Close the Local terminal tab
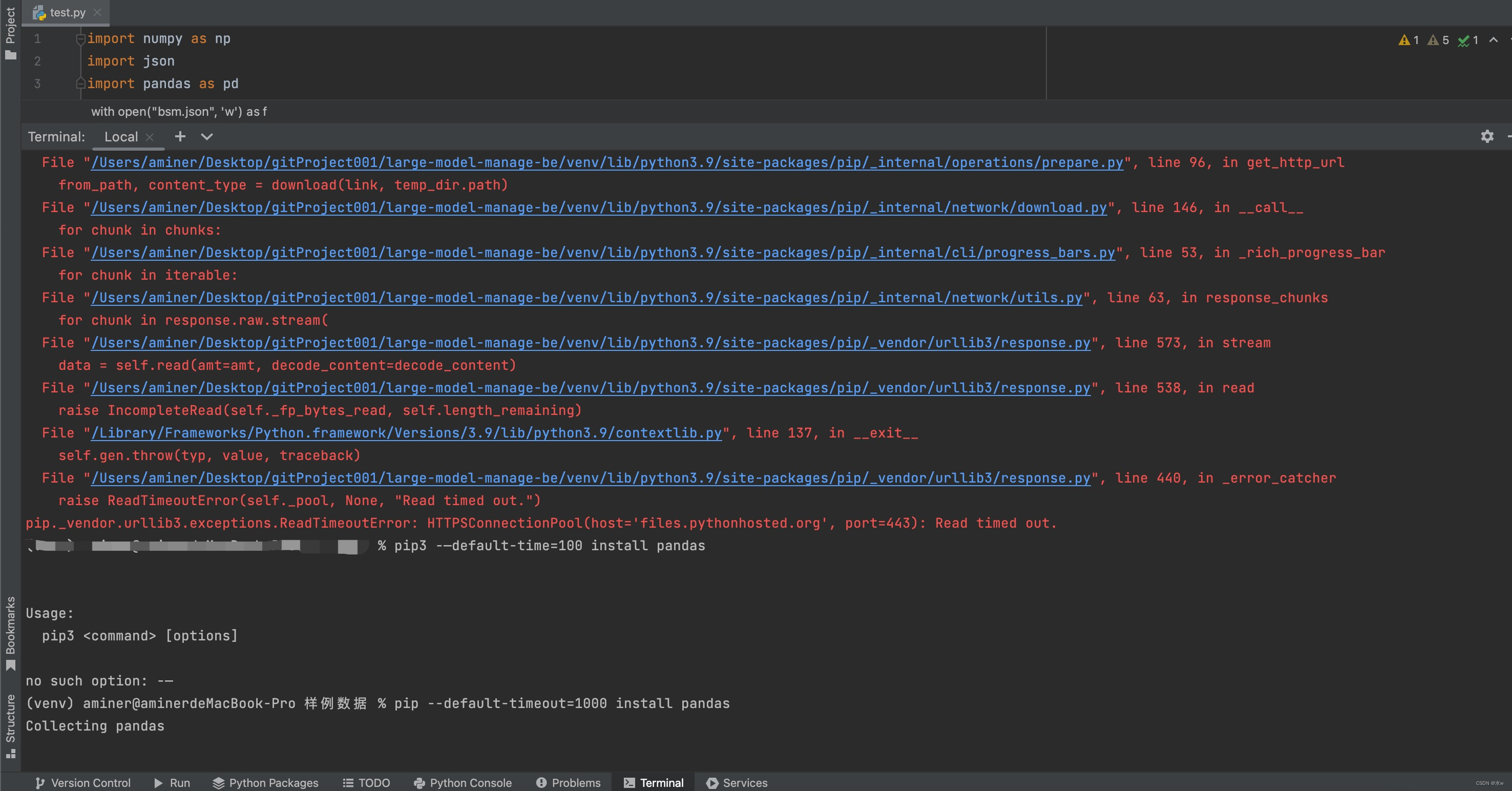The height and width of the screenshot is (791, 1512). point(150,137)
